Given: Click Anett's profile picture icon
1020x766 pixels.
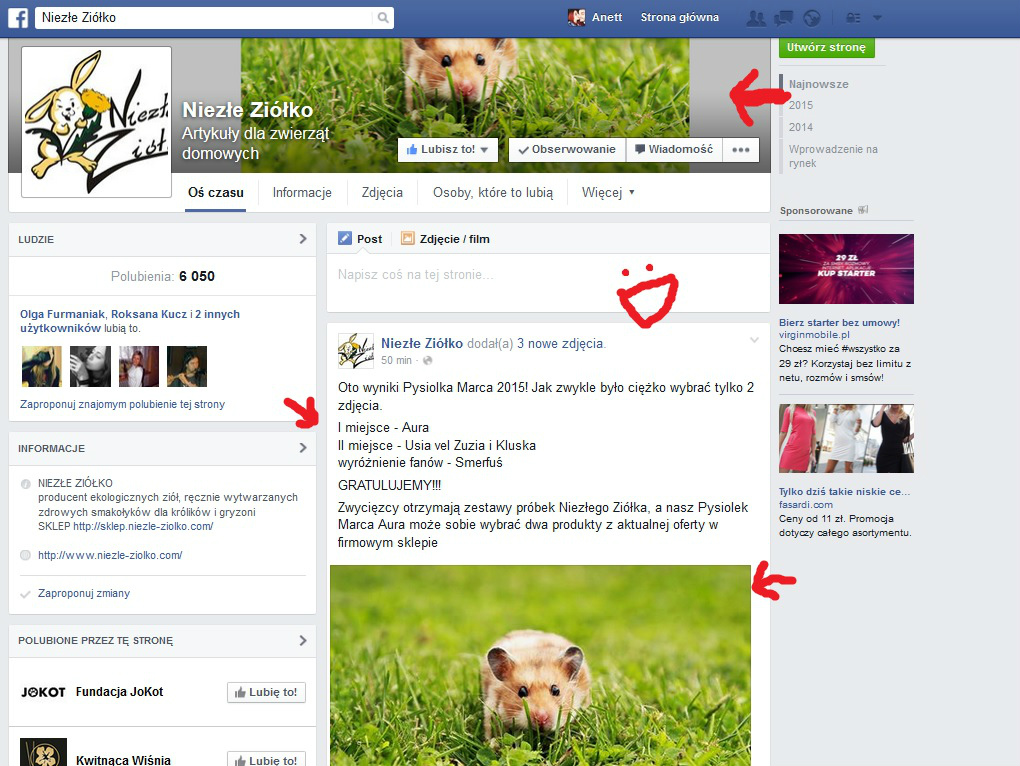Looking at the screenshot, I should click(576, 18).
